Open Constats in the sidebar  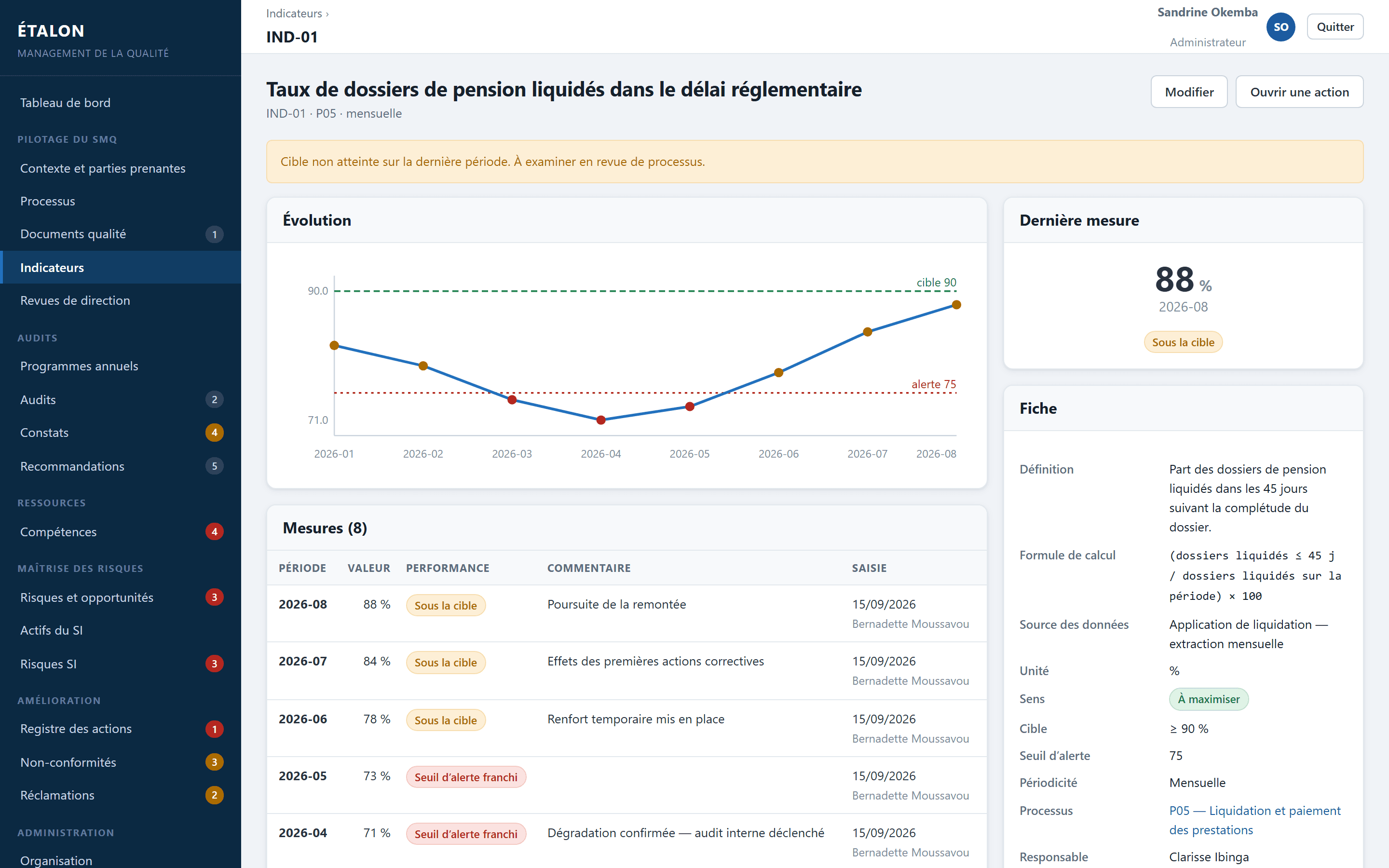(121, 432)
